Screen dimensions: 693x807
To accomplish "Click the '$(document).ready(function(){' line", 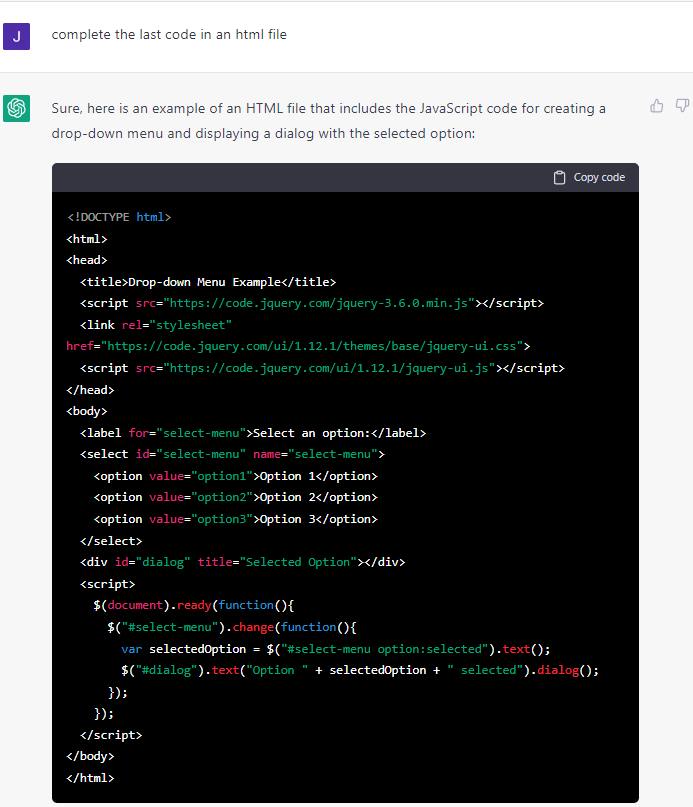I will pos(194,605).
